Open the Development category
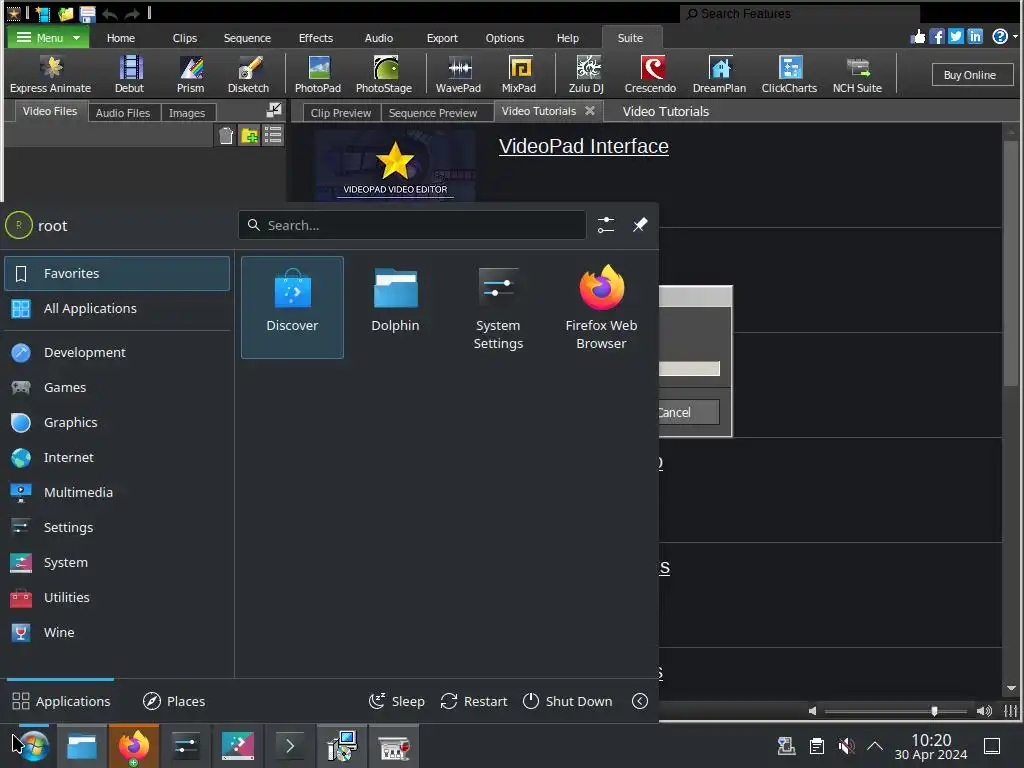 tap(117, 352)
